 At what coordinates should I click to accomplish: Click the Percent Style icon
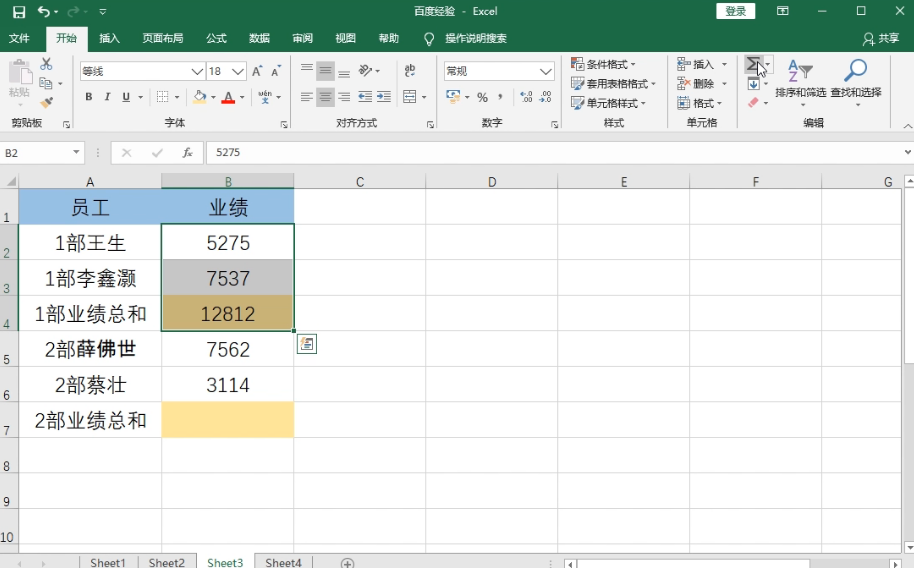[x=483, y=97]
